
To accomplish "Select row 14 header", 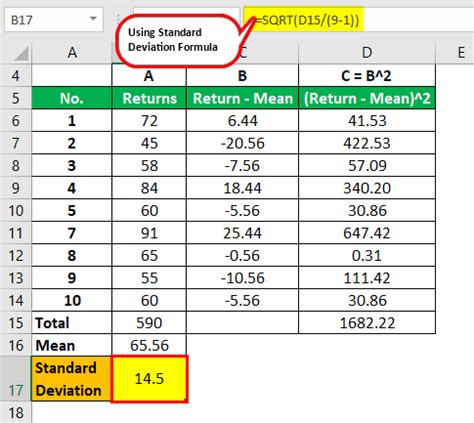I will tap(15, 300).
